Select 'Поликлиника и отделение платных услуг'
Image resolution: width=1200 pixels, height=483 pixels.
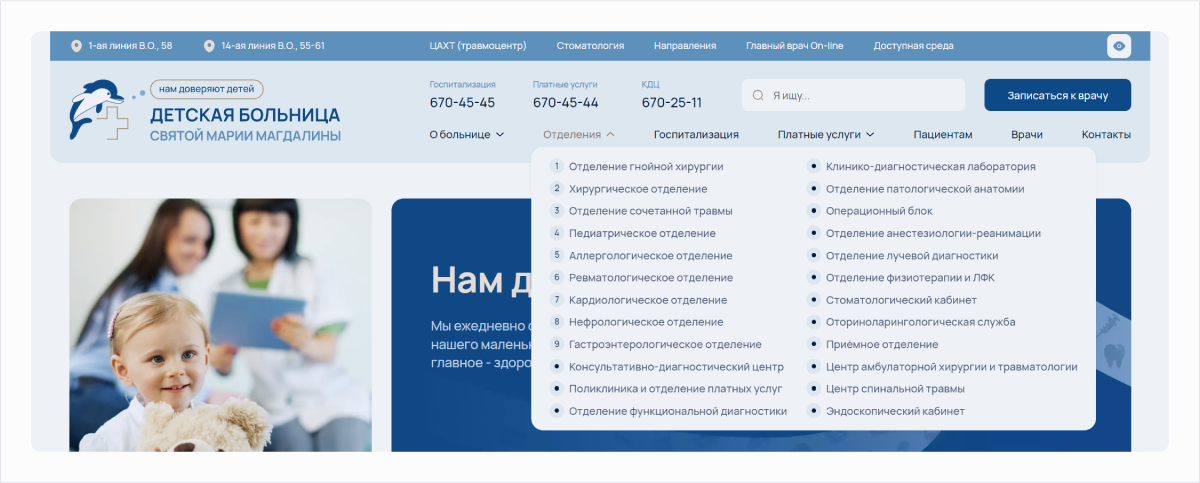coord(675,388)
